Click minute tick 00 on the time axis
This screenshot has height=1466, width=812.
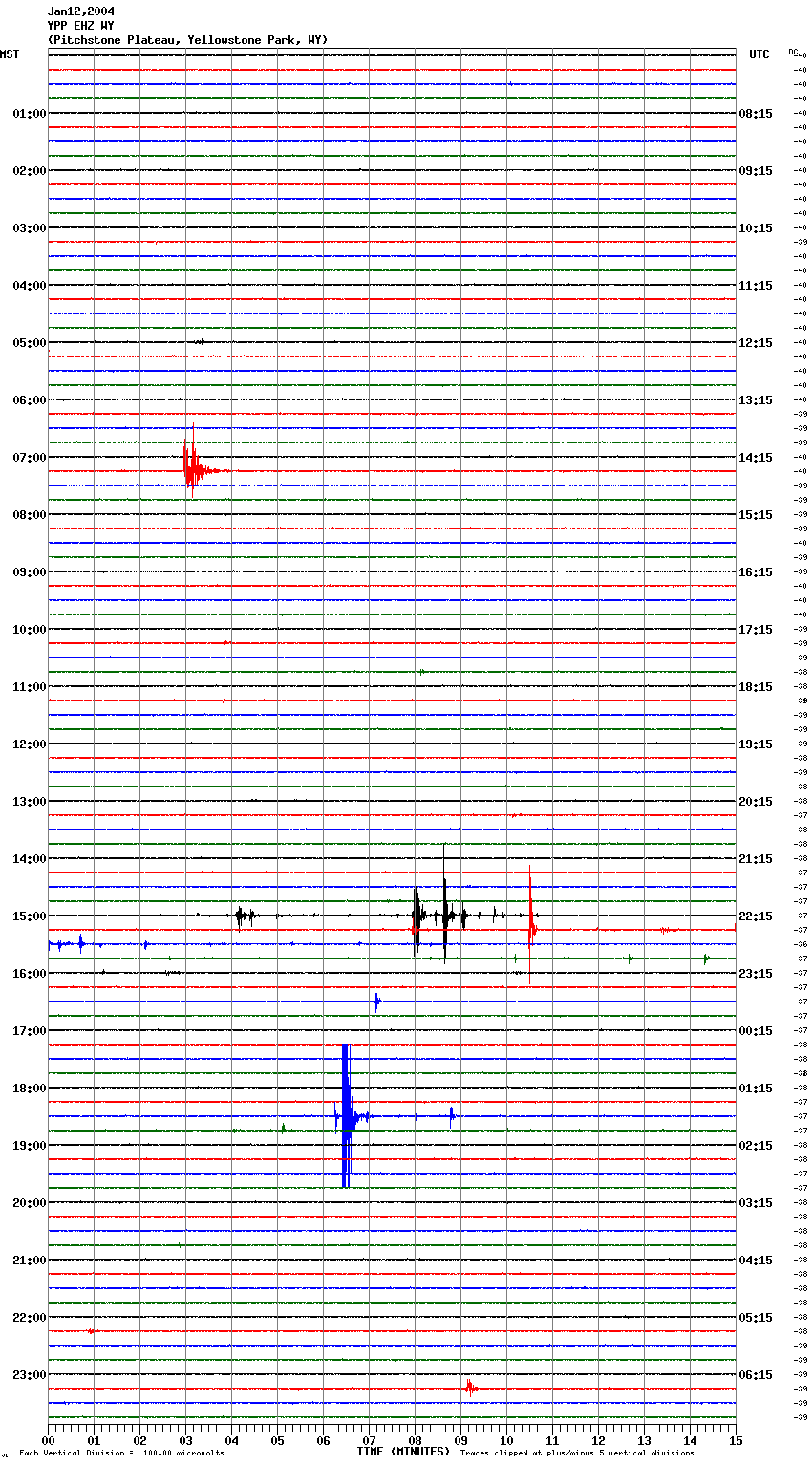(x=48, y=1439)
